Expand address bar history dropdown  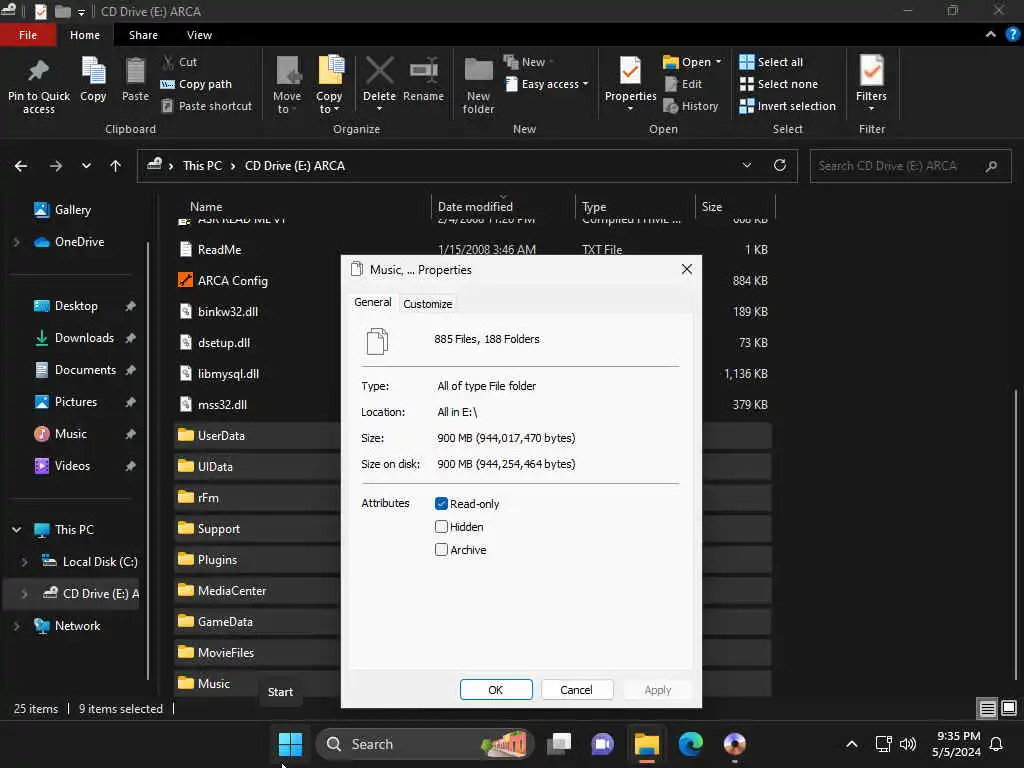[x=746, y=166]
